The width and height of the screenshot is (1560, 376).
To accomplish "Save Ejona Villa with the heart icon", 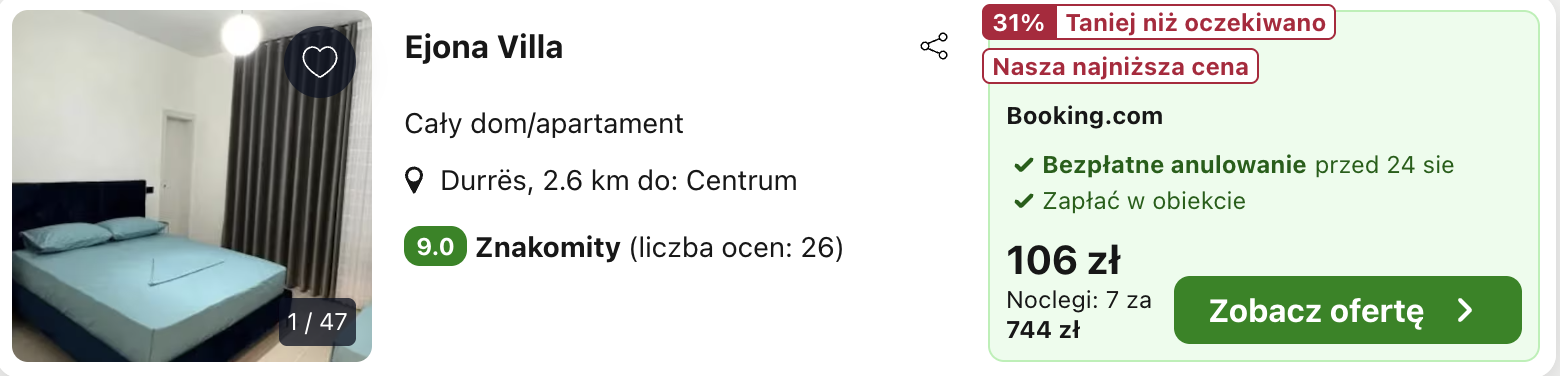I will 320,62.
